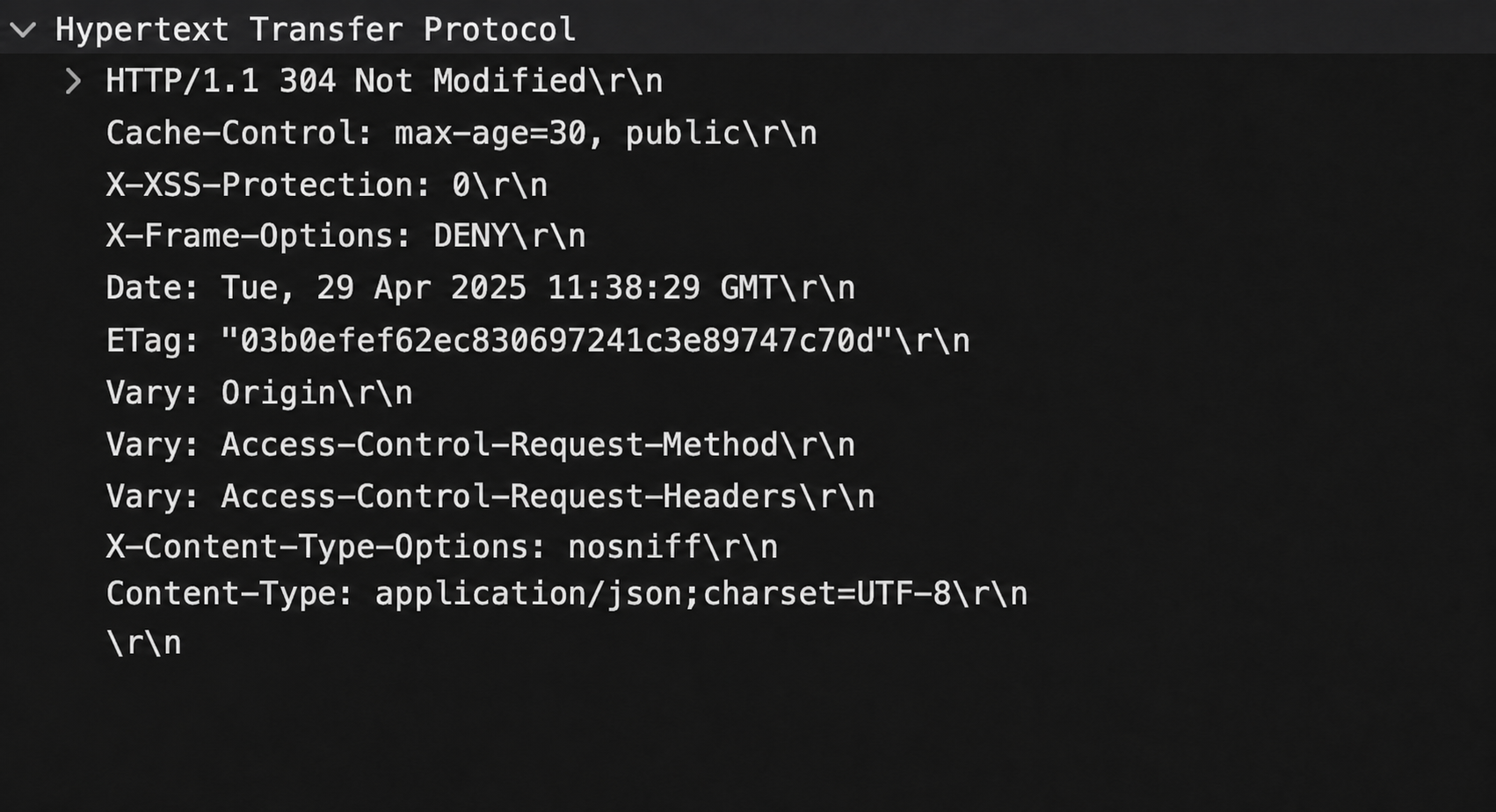
Task: Click the X-Content-Type-Options: nosniff field
Action: coord(441,547)
